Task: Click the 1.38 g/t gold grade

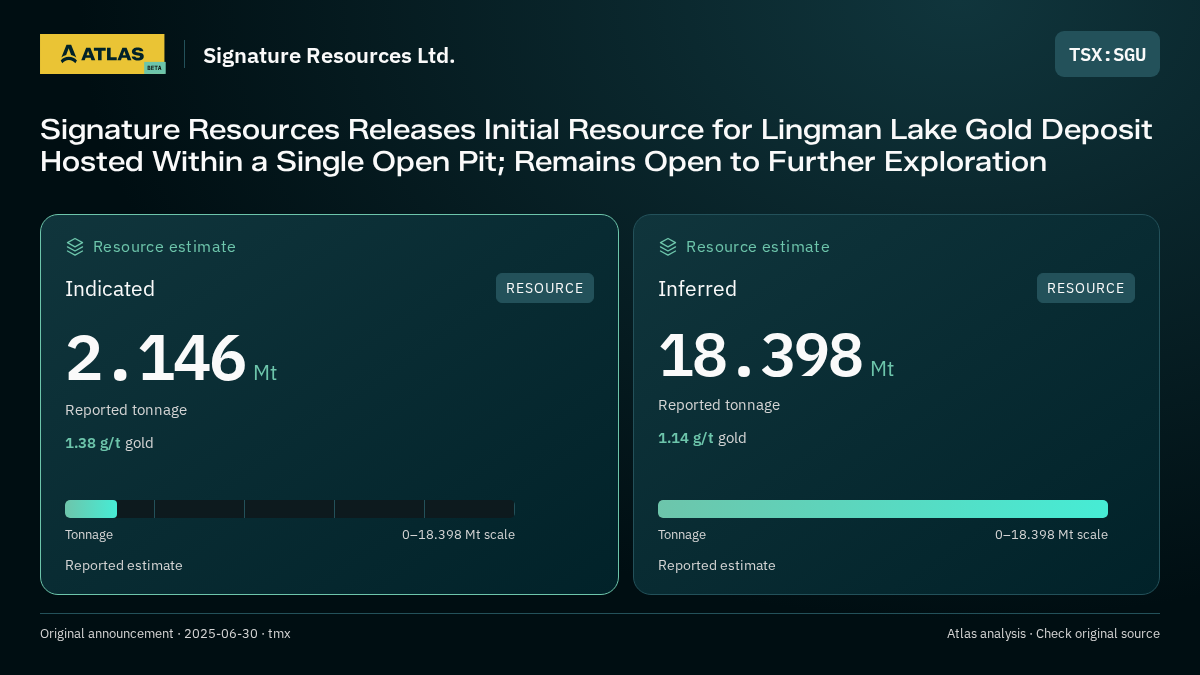Action: 109,443
